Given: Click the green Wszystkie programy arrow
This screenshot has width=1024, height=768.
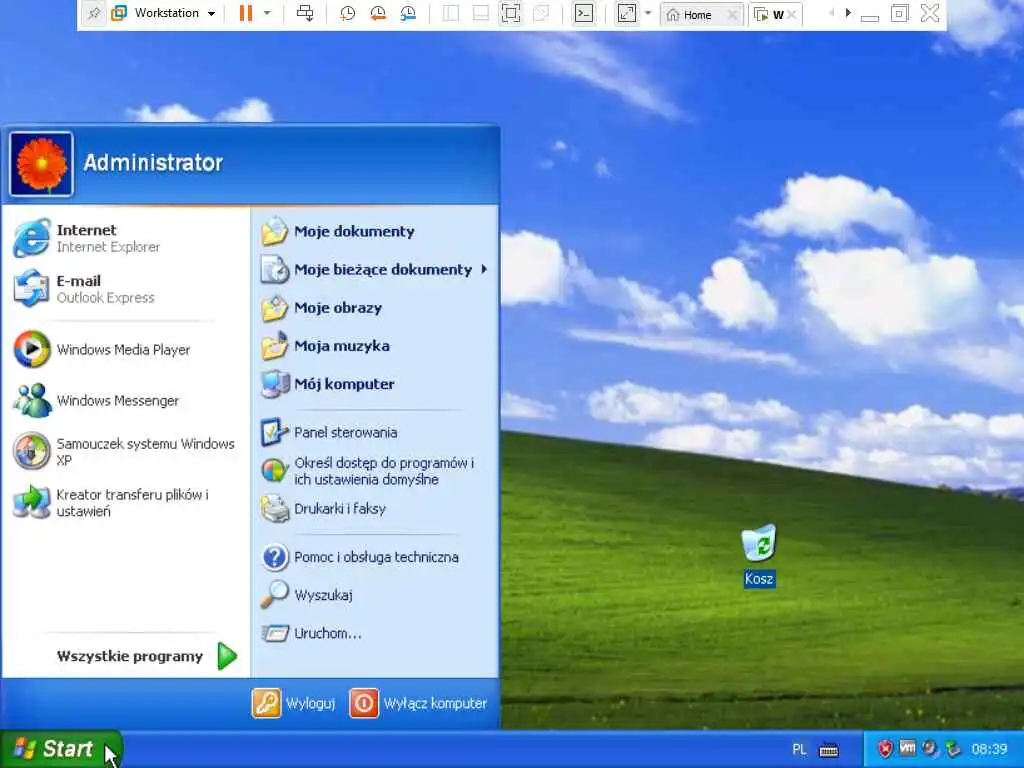Looking at the screenshot, I should [227, 656].
